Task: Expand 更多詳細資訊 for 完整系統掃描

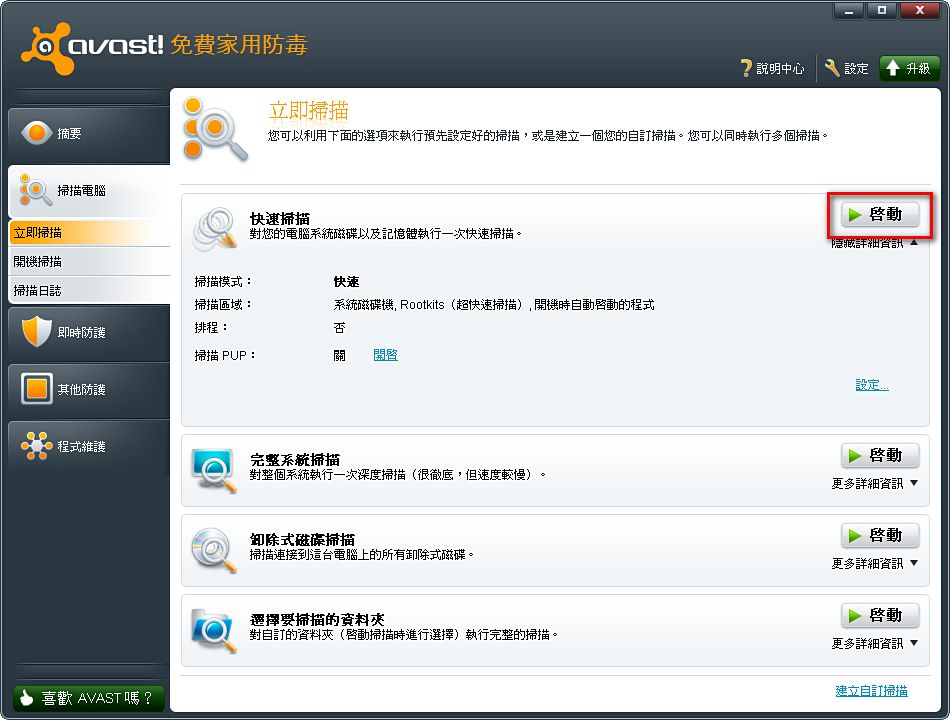Action: (x=874, y=484)
